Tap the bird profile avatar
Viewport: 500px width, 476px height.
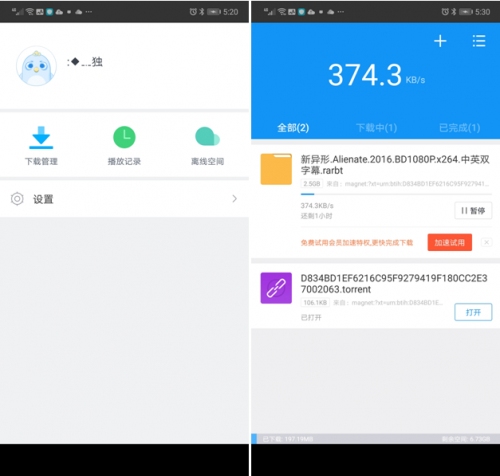36,66
